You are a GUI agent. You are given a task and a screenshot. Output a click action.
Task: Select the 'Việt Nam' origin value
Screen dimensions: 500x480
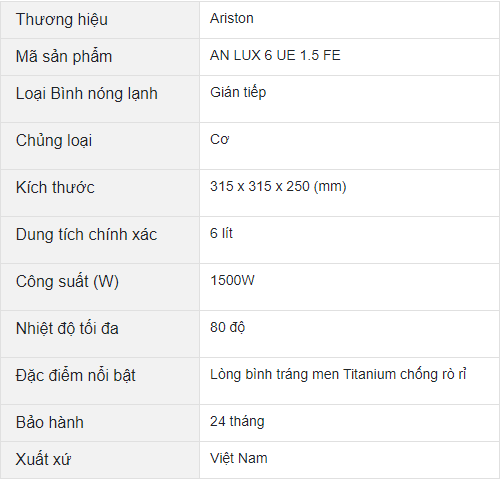(x=239, y=458)
